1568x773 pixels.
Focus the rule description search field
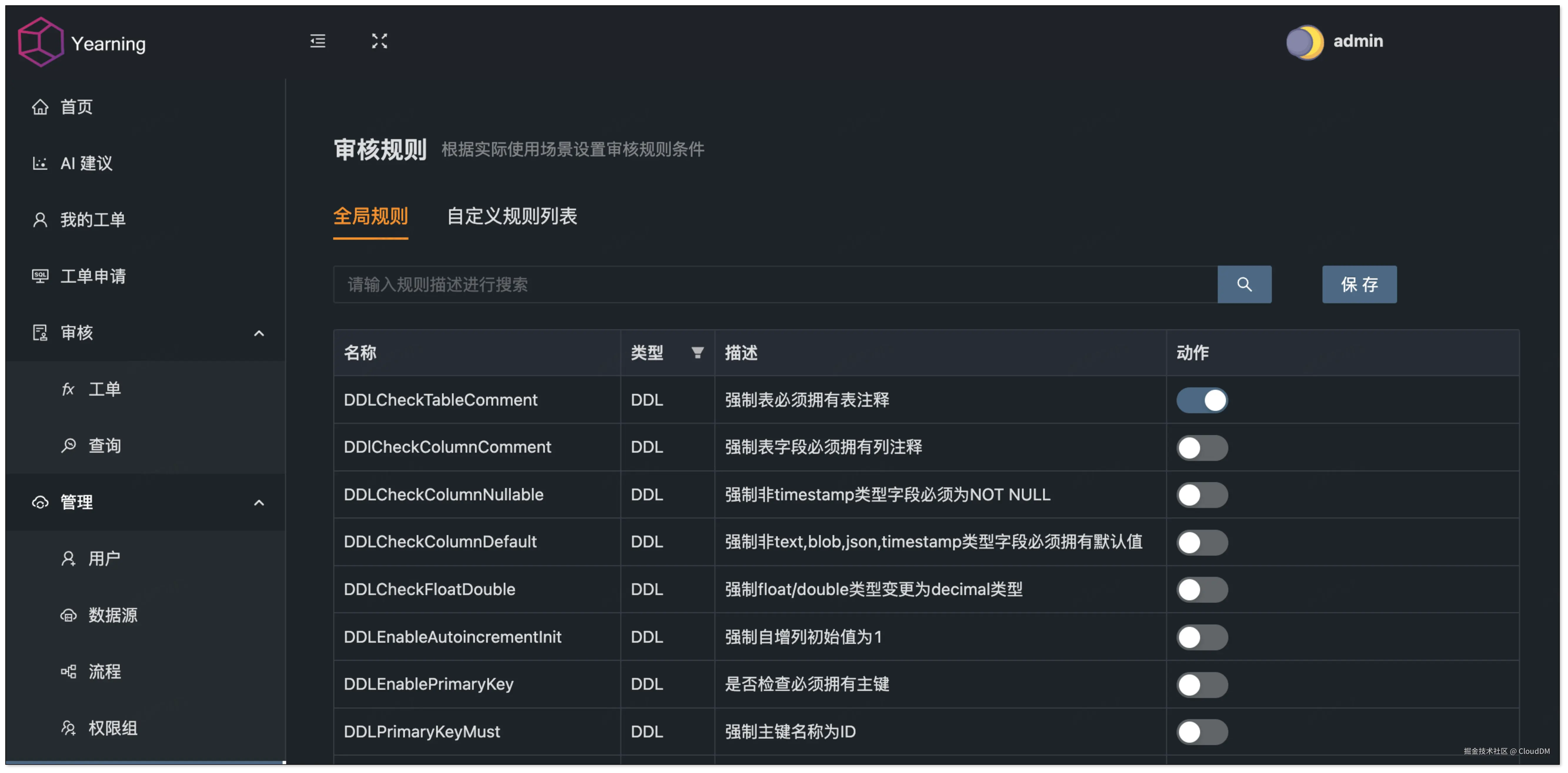pos(773,284)
